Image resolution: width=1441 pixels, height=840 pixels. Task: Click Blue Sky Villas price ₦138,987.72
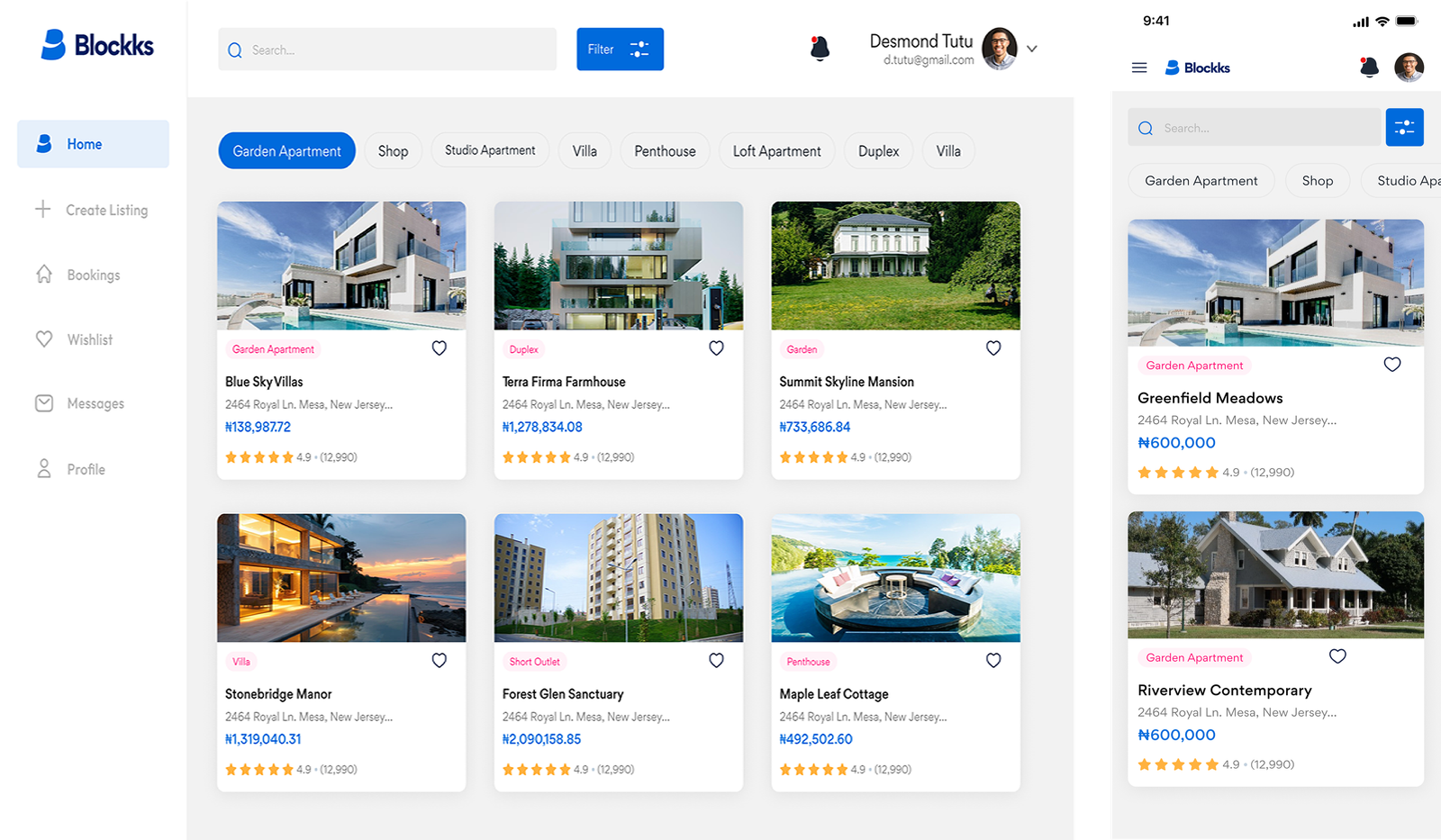pyautogui.click(x=258, y=427)
